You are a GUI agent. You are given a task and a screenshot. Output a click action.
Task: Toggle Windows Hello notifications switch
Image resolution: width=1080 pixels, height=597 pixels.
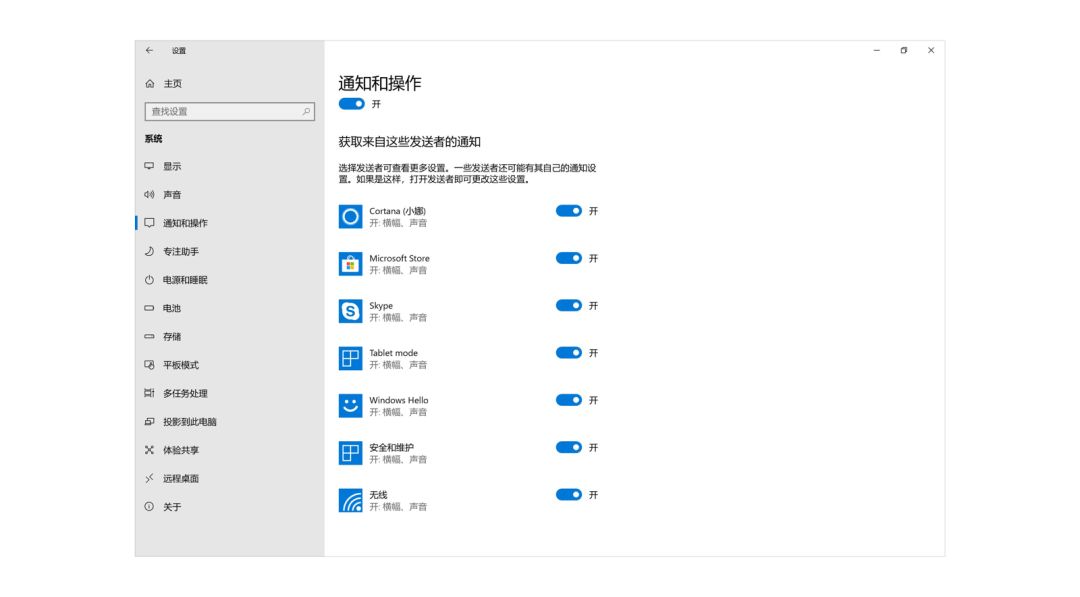point(569,400)
